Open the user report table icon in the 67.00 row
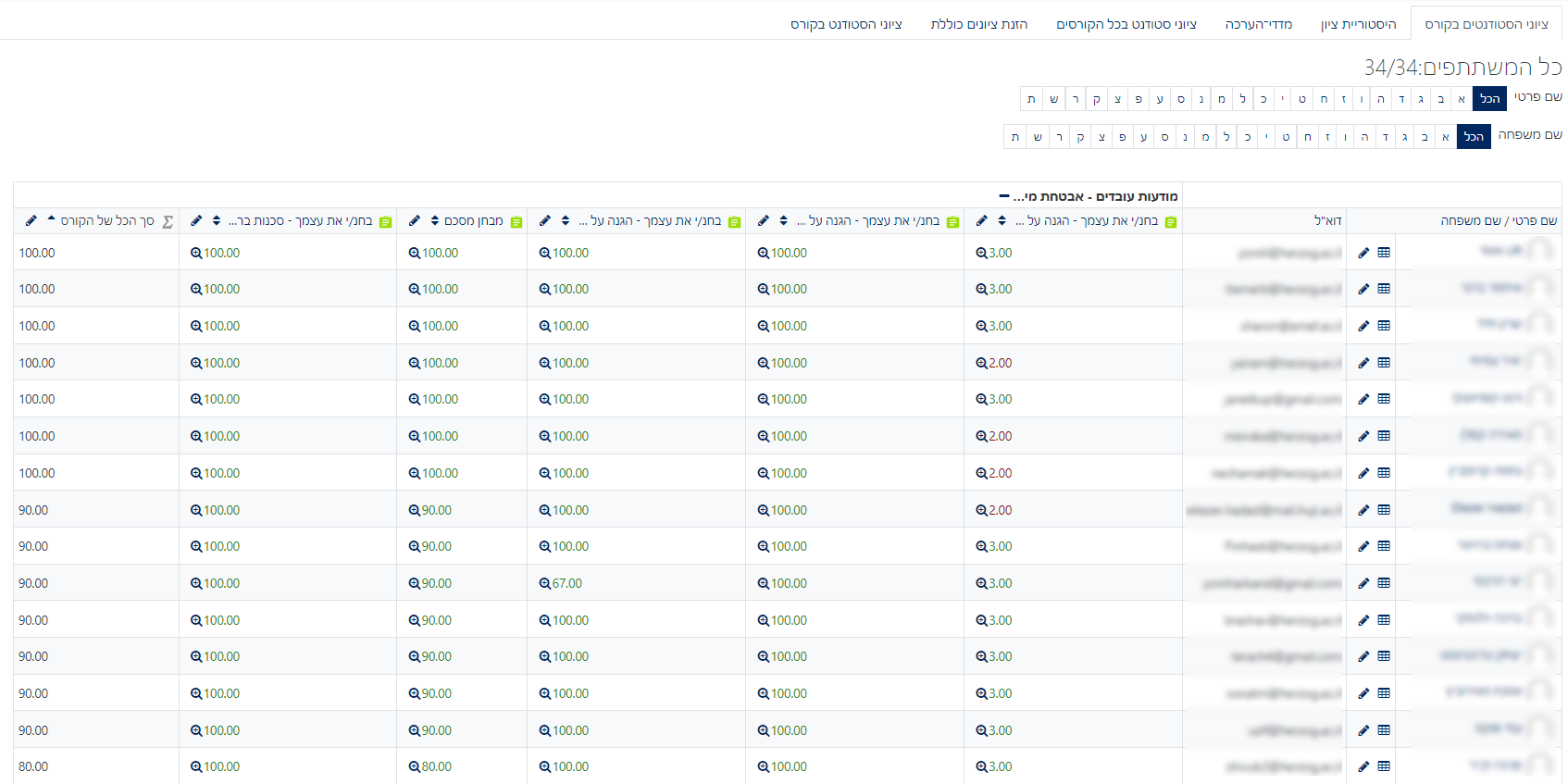 1384,583
